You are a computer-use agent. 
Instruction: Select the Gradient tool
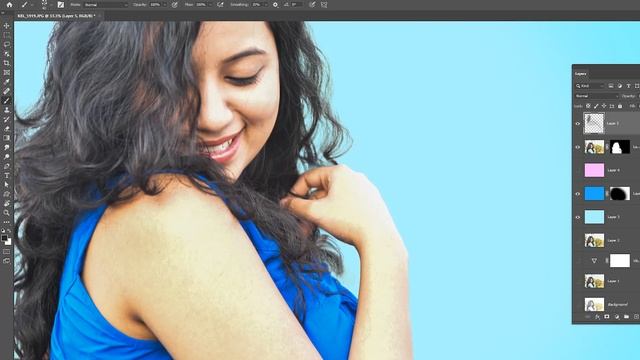click(x=7, y=138)
